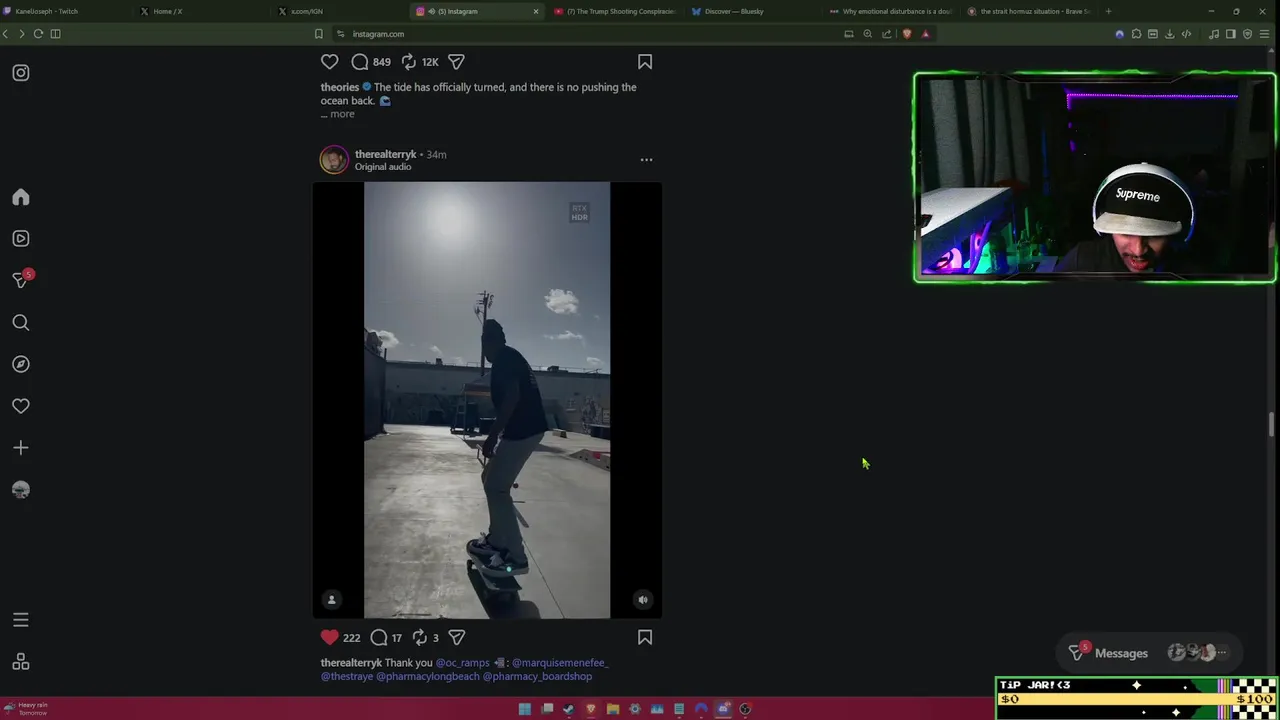Pause the skateboarding video

click(x=487, y=400)
